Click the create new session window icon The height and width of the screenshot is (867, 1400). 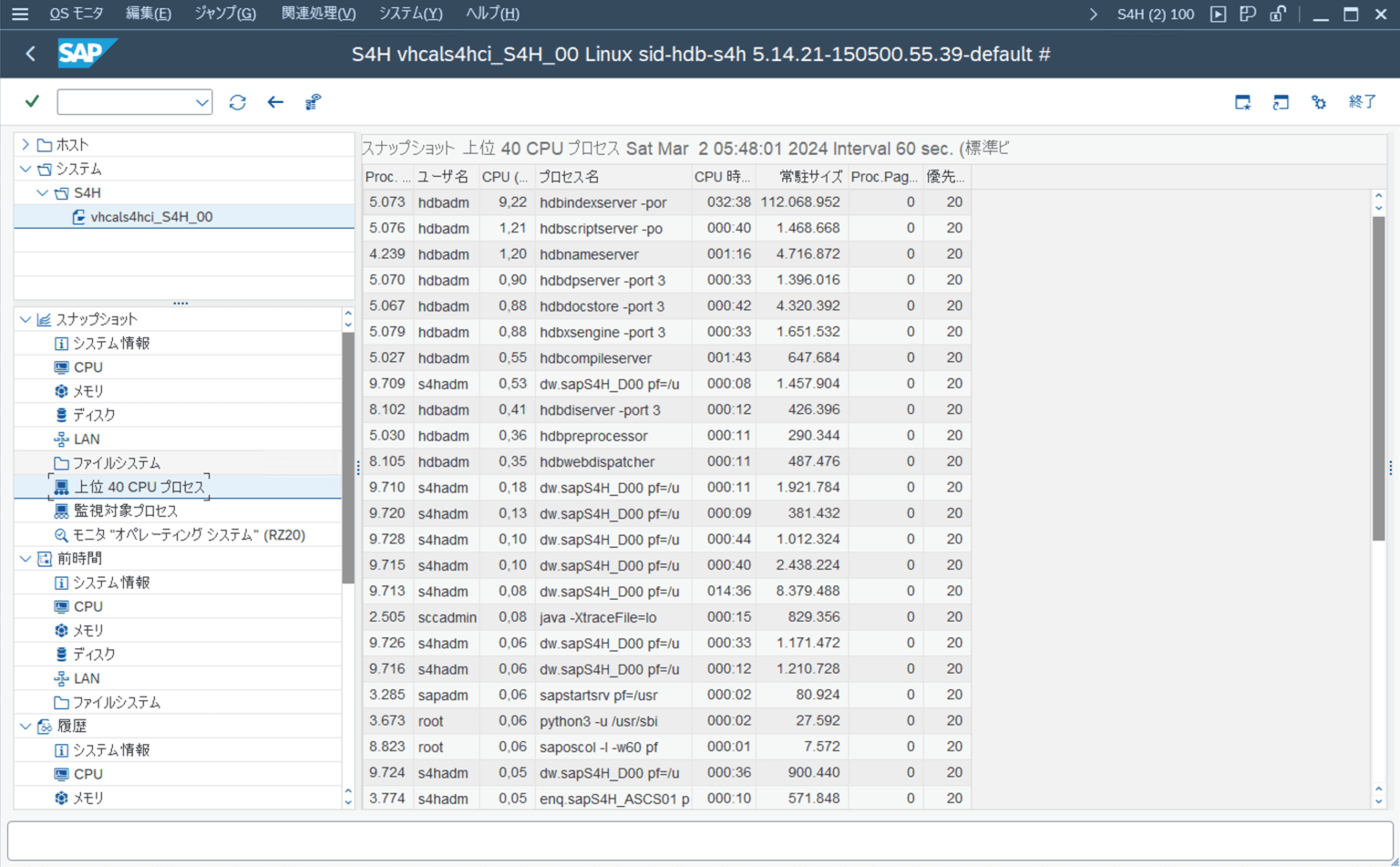[1242, 102]
